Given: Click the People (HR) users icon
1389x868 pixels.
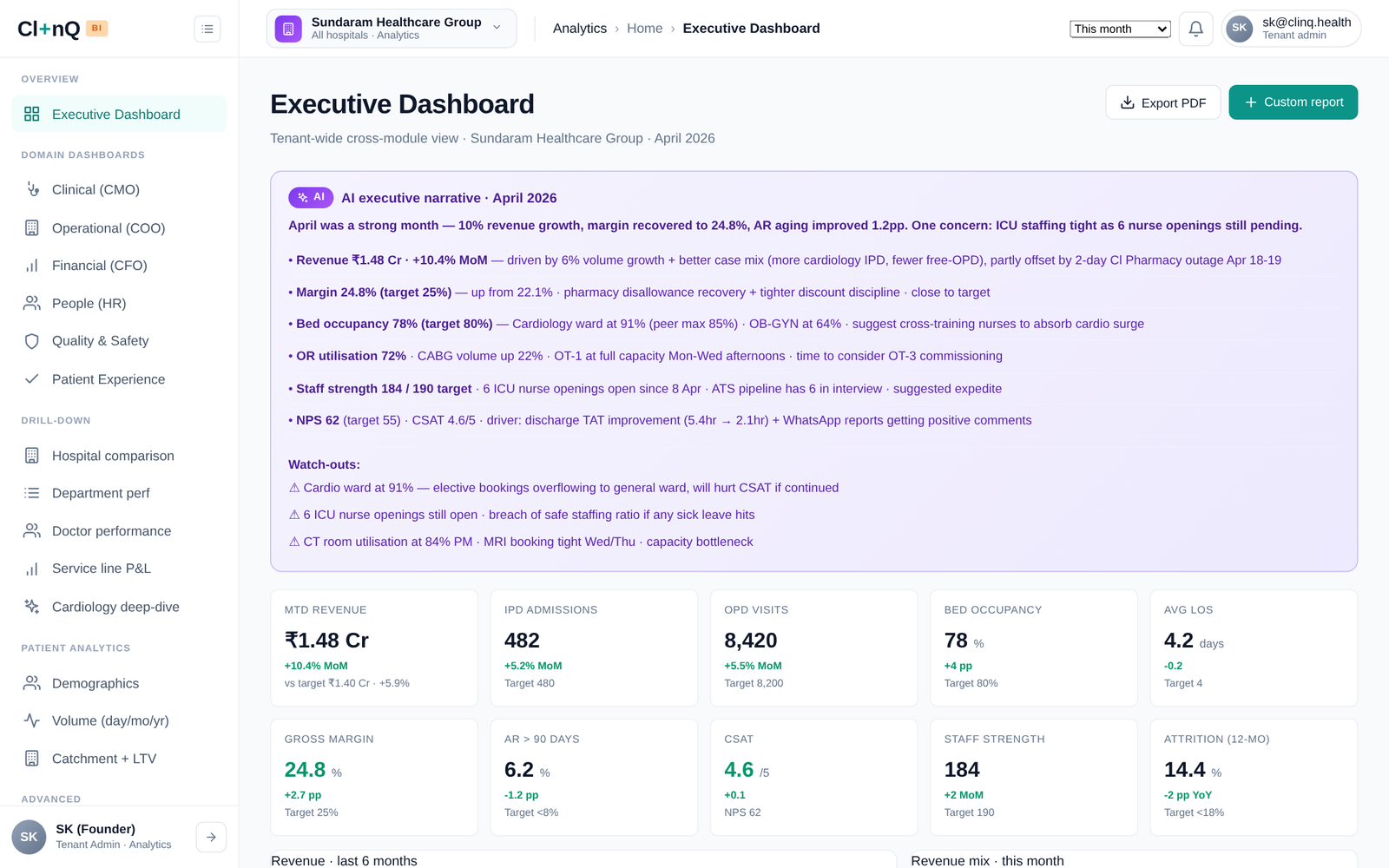Looking at the screenshot, I should pyautogui.click(x=32, y=303).
